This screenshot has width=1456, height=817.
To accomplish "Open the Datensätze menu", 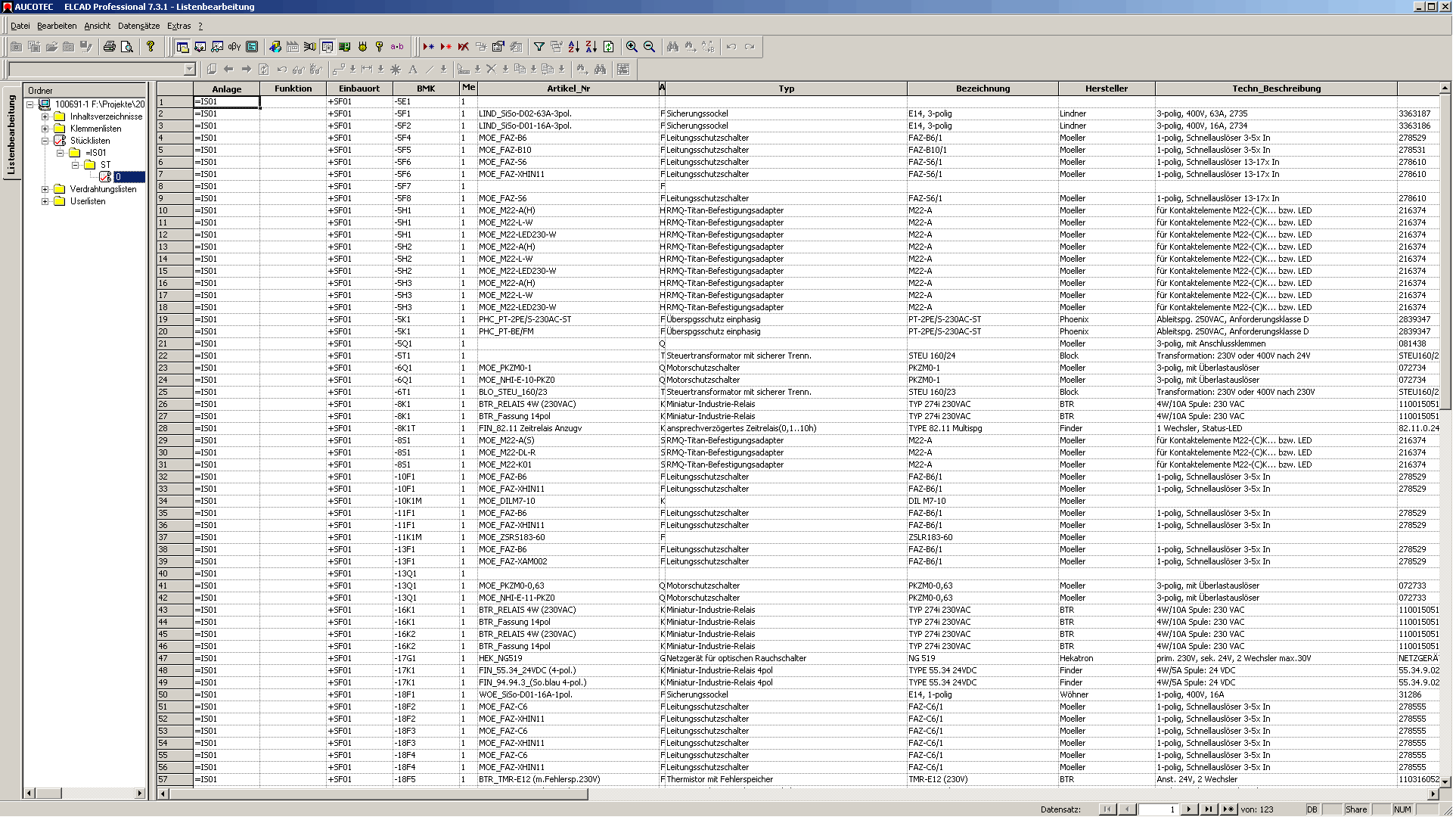I will 139,26.
